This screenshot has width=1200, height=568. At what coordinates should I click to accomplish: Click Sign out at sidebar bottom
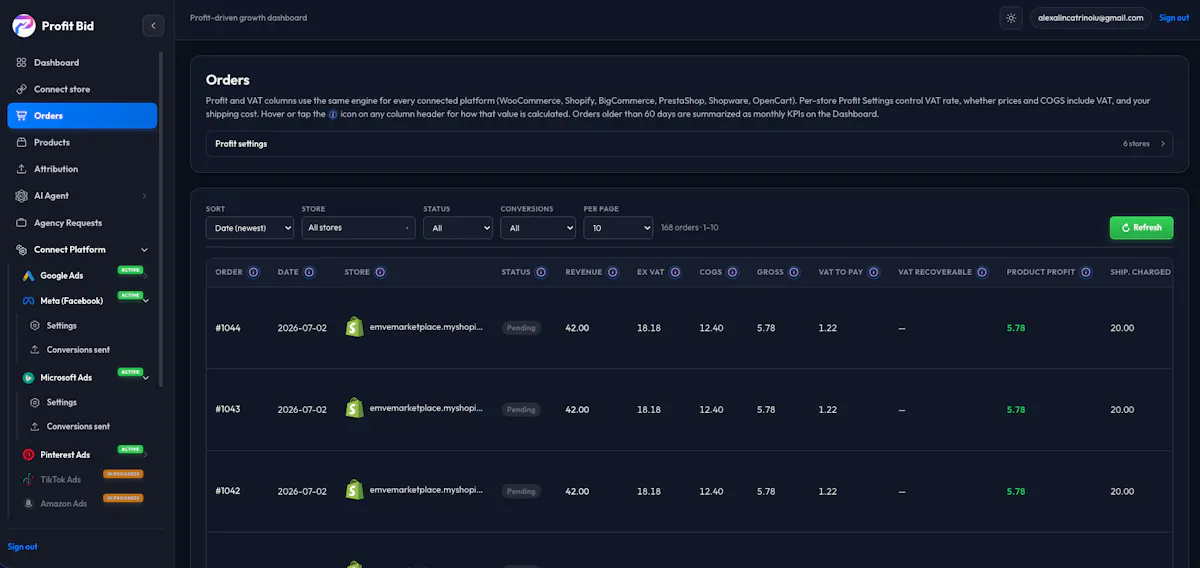[23, 547]
